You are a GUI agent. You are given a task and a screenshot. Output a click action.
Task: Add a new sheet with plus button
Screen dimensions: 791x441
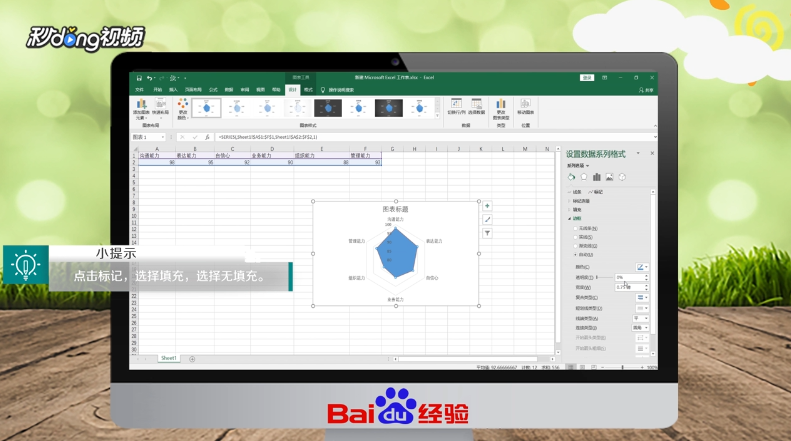(x=192, y=359)
